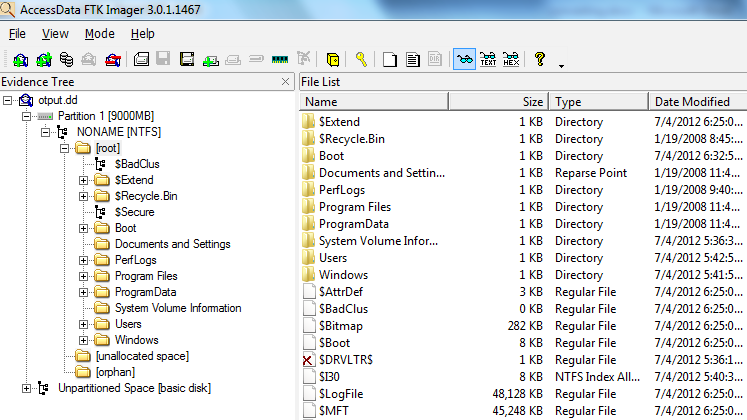Viewport: 747px width, 420px height.
Task: Select $Extend folder in File List
Action: click(x=339, y=122)
